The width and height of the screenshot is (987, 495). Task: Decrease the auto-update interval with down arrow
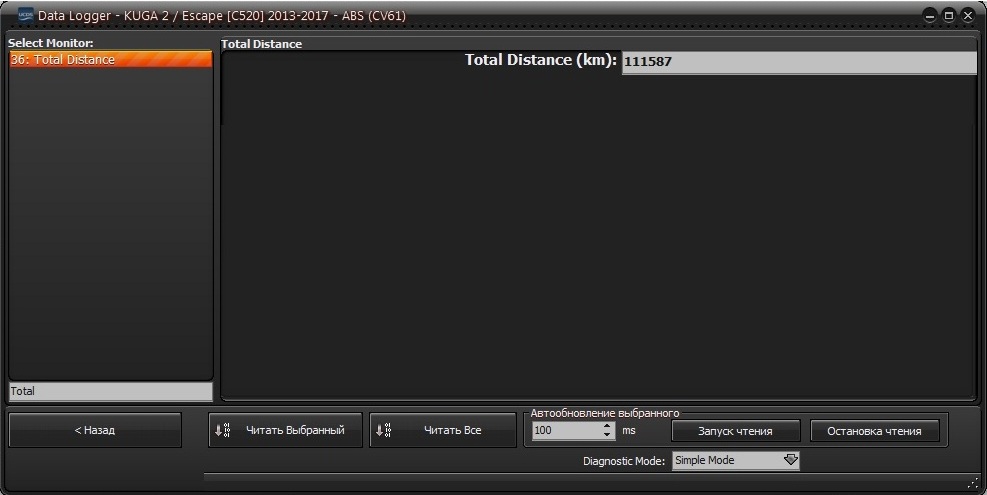tap(607, 436)
